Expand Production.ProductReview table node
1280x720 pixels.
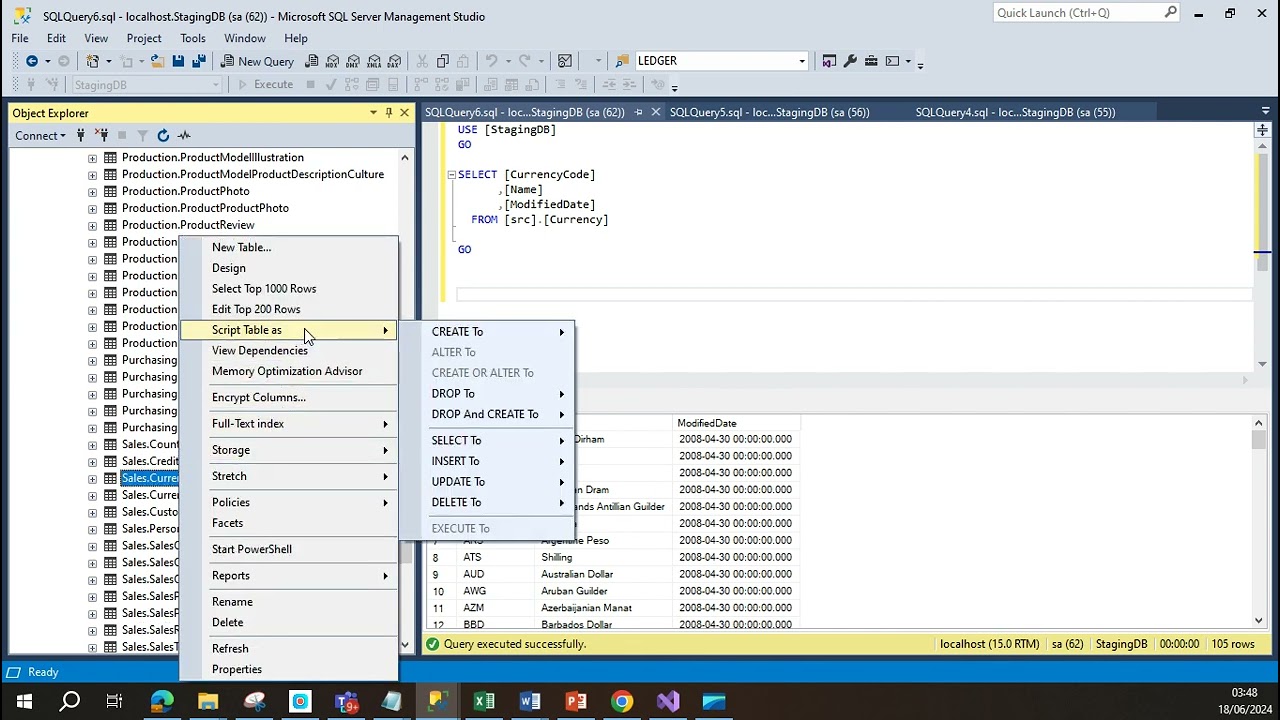tap(92, 226)
